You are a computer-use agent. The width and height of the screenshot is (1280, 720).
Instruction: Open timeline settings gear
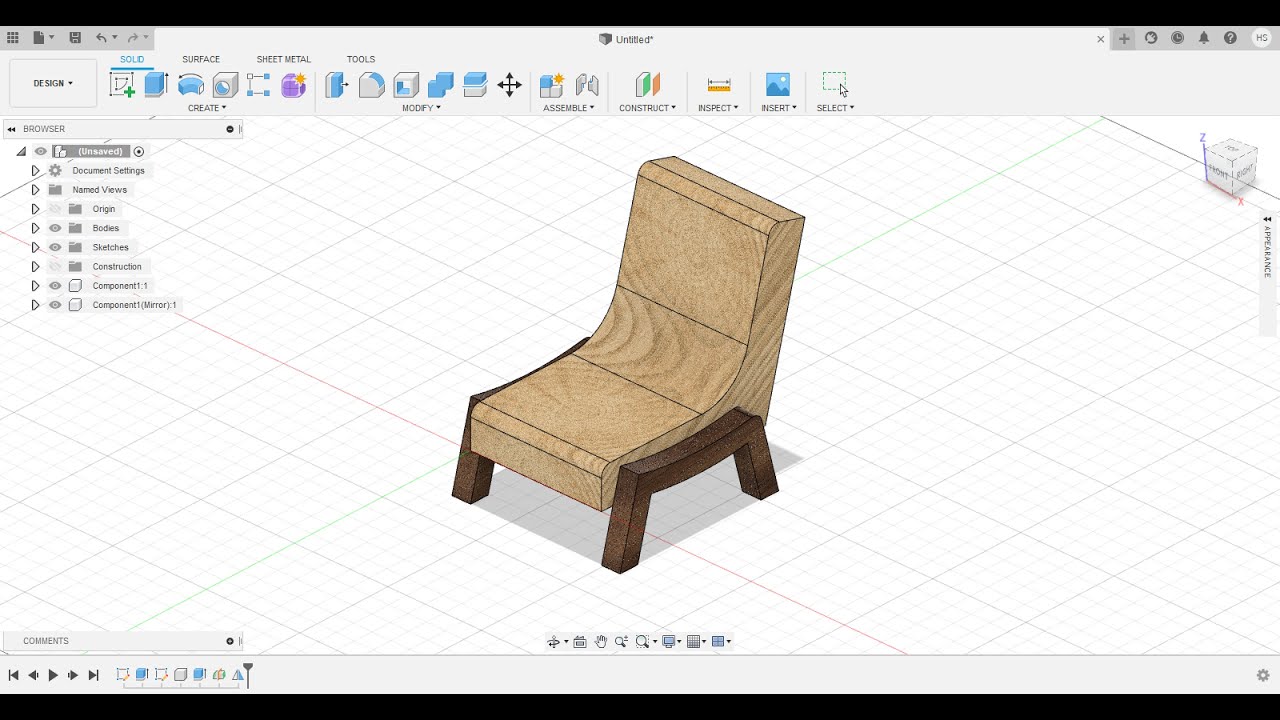1263,675
